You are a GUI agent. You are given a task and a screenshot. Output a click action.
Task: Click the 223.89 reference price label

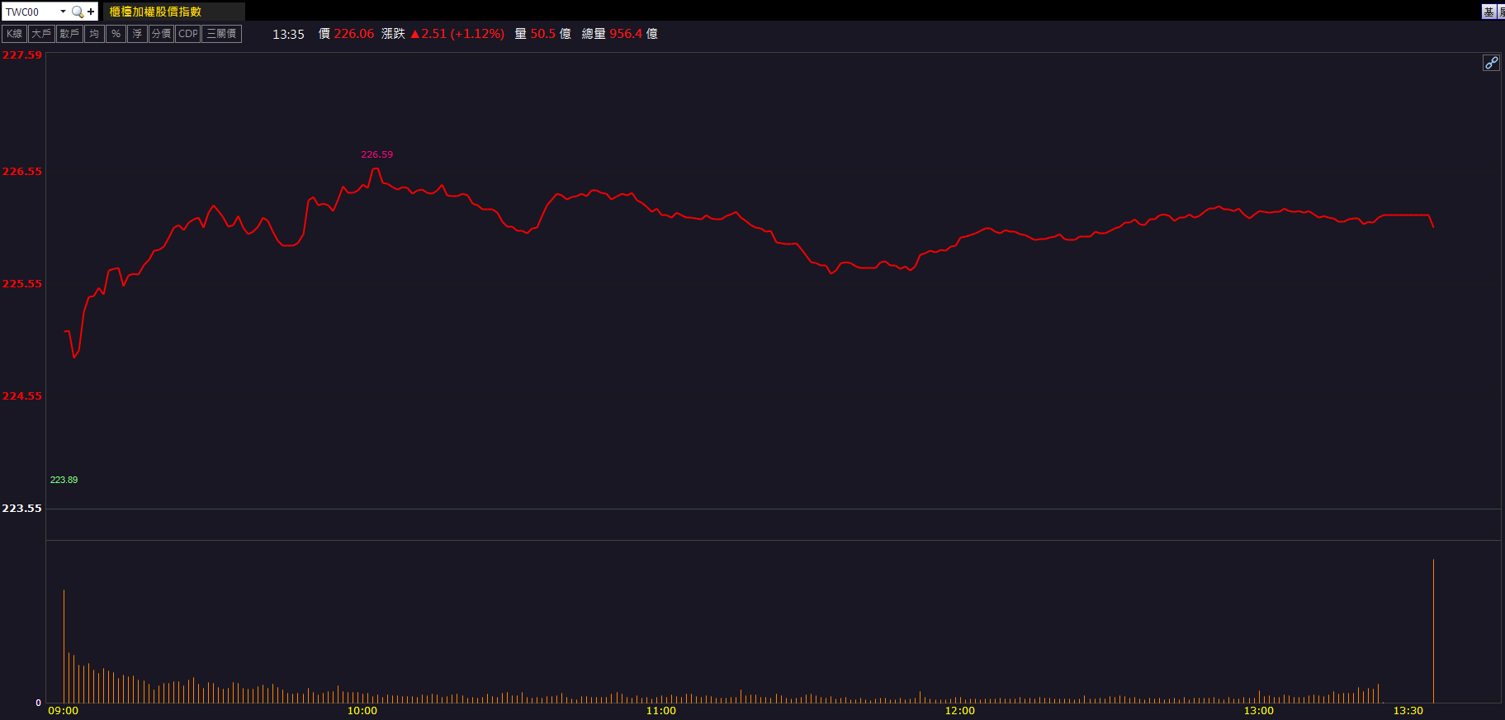(x=64, y=480)
